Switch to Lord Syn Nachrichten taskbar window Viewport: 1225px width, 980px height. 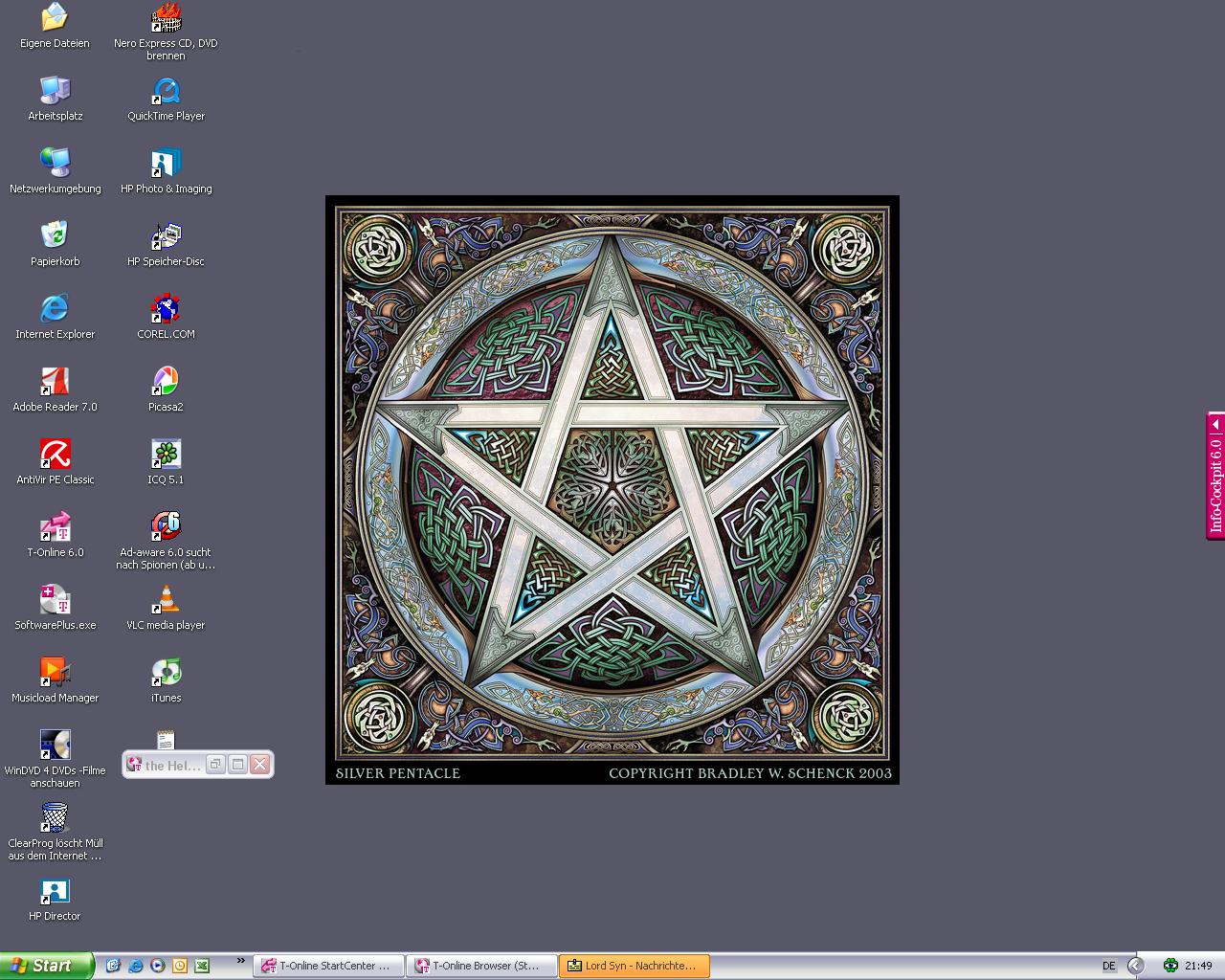(x=634, y=966)
